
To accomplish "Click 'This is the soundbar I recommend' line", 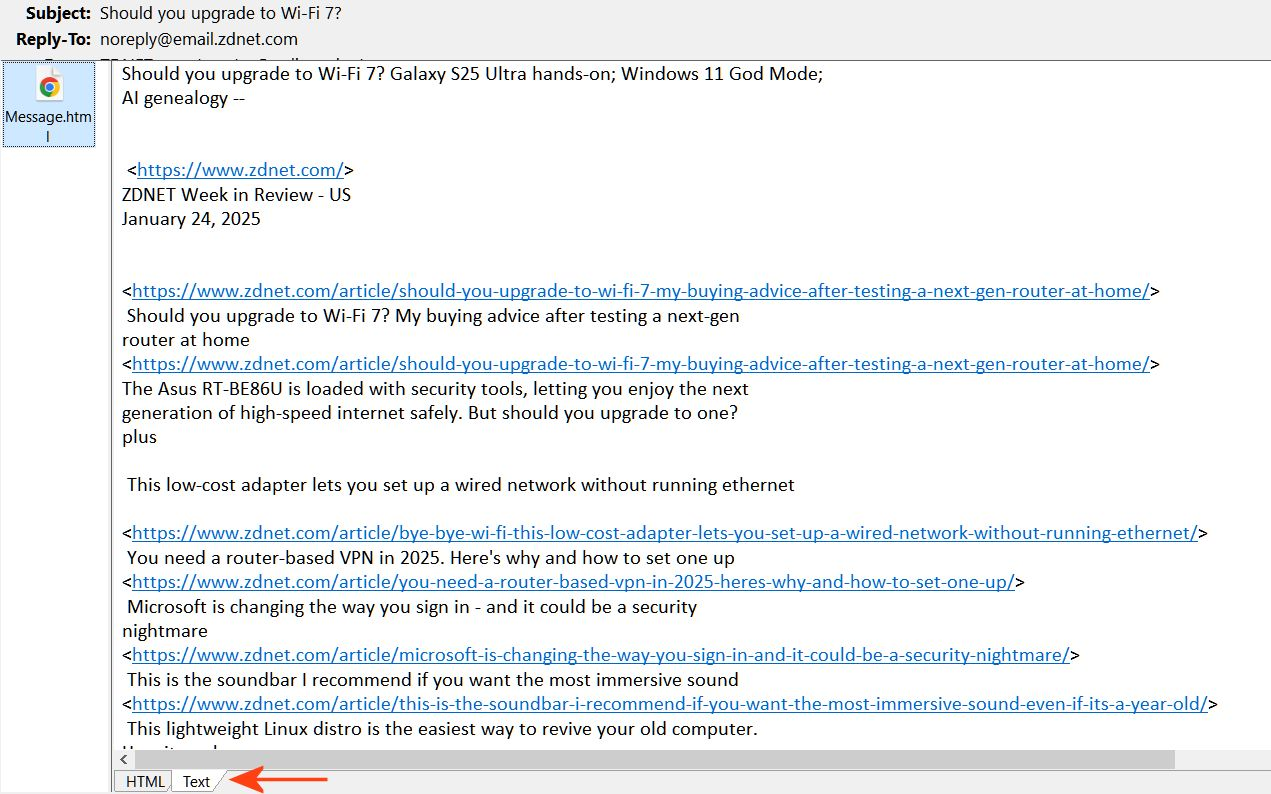I will [433, 679].
